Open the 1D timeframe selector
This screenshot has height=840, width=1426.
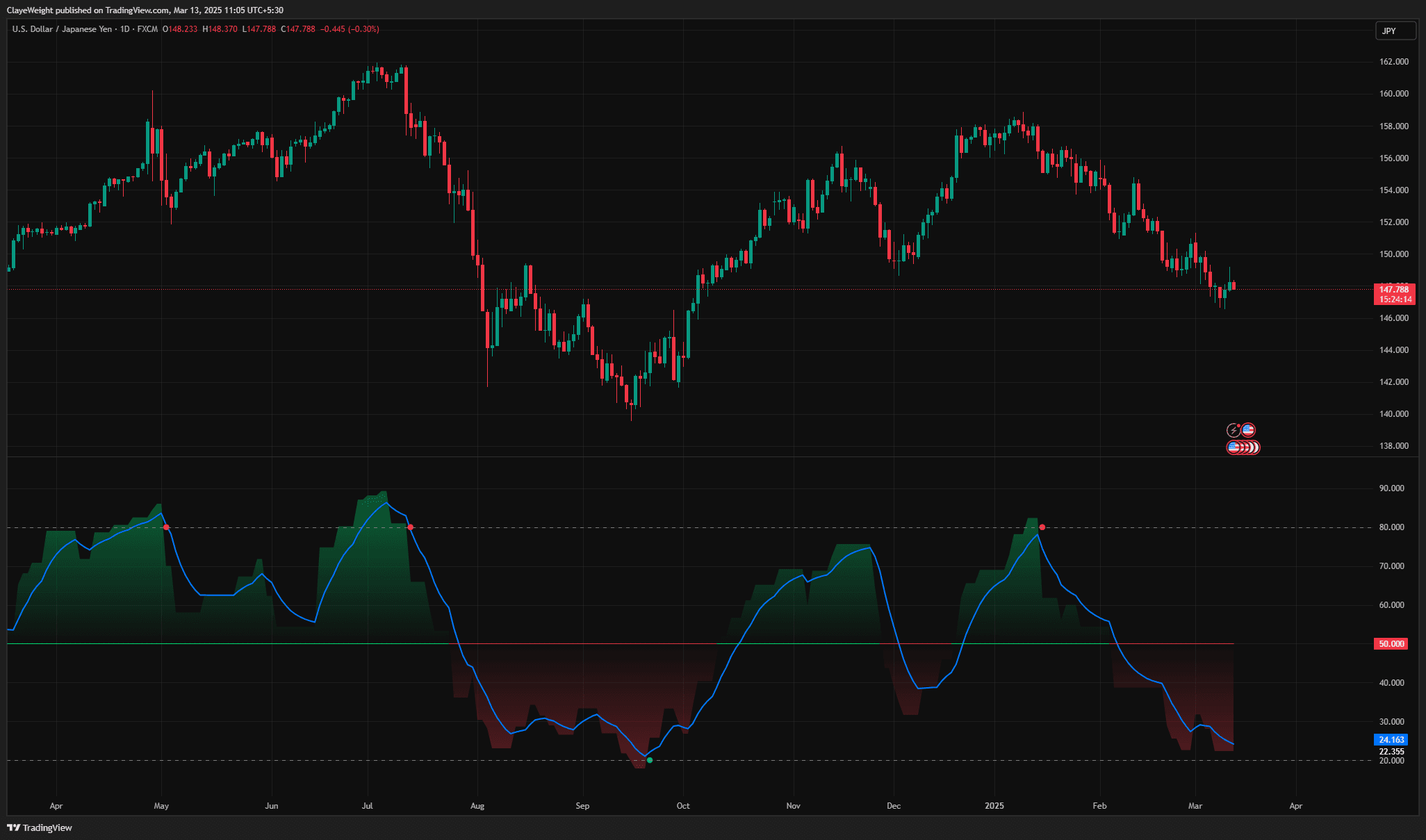coord(126,29)
